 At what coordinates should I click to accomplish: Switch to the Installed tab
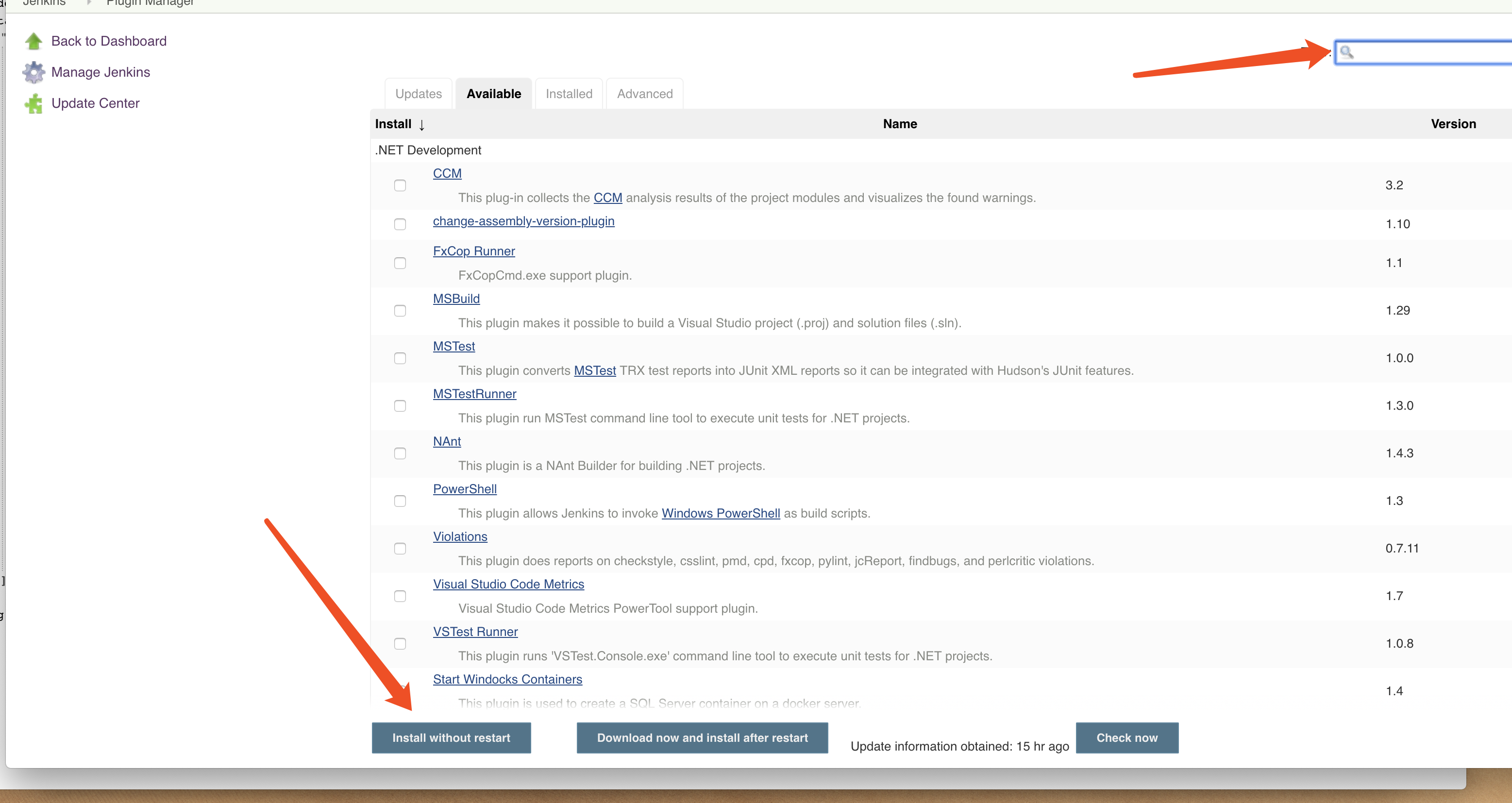tap(569, 93)
